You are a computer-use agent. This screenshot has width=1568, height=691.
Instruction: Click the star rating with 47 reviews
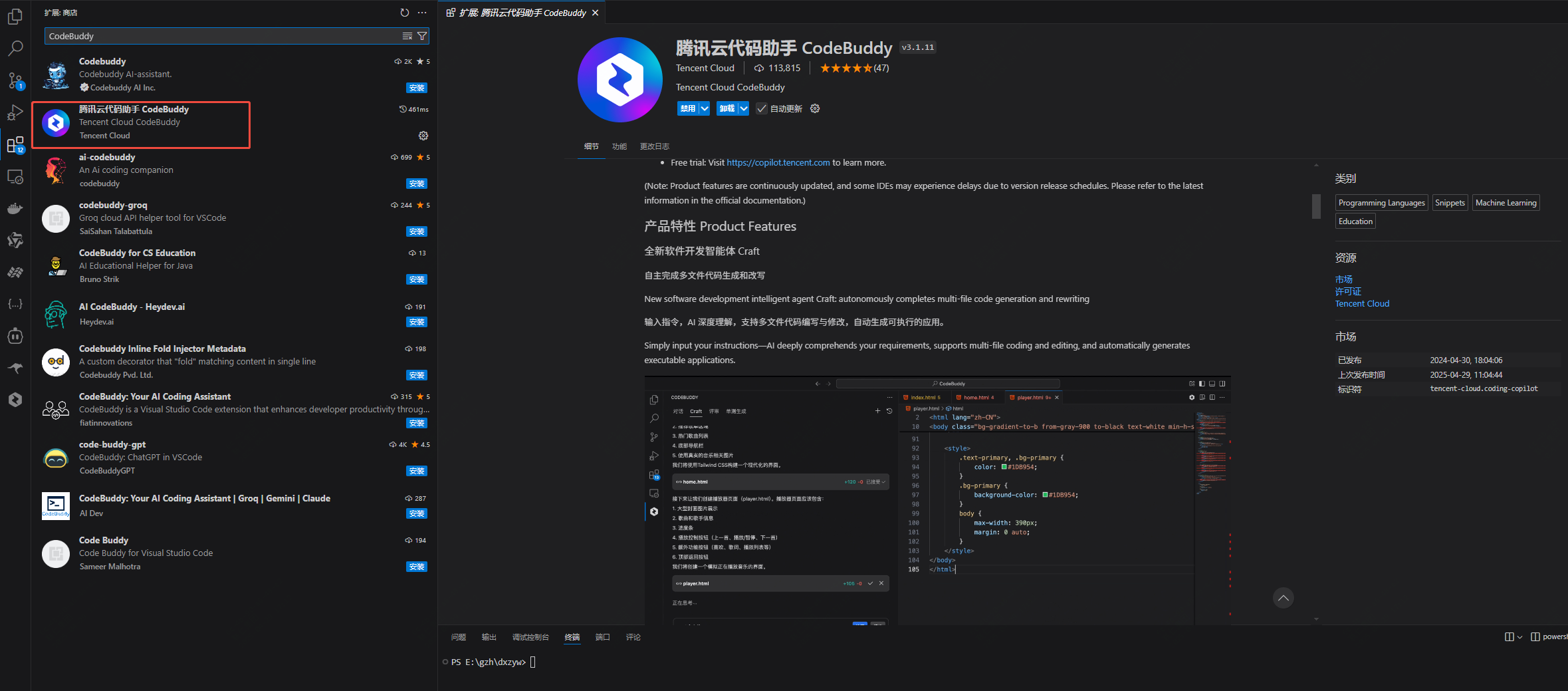(854, 68)
